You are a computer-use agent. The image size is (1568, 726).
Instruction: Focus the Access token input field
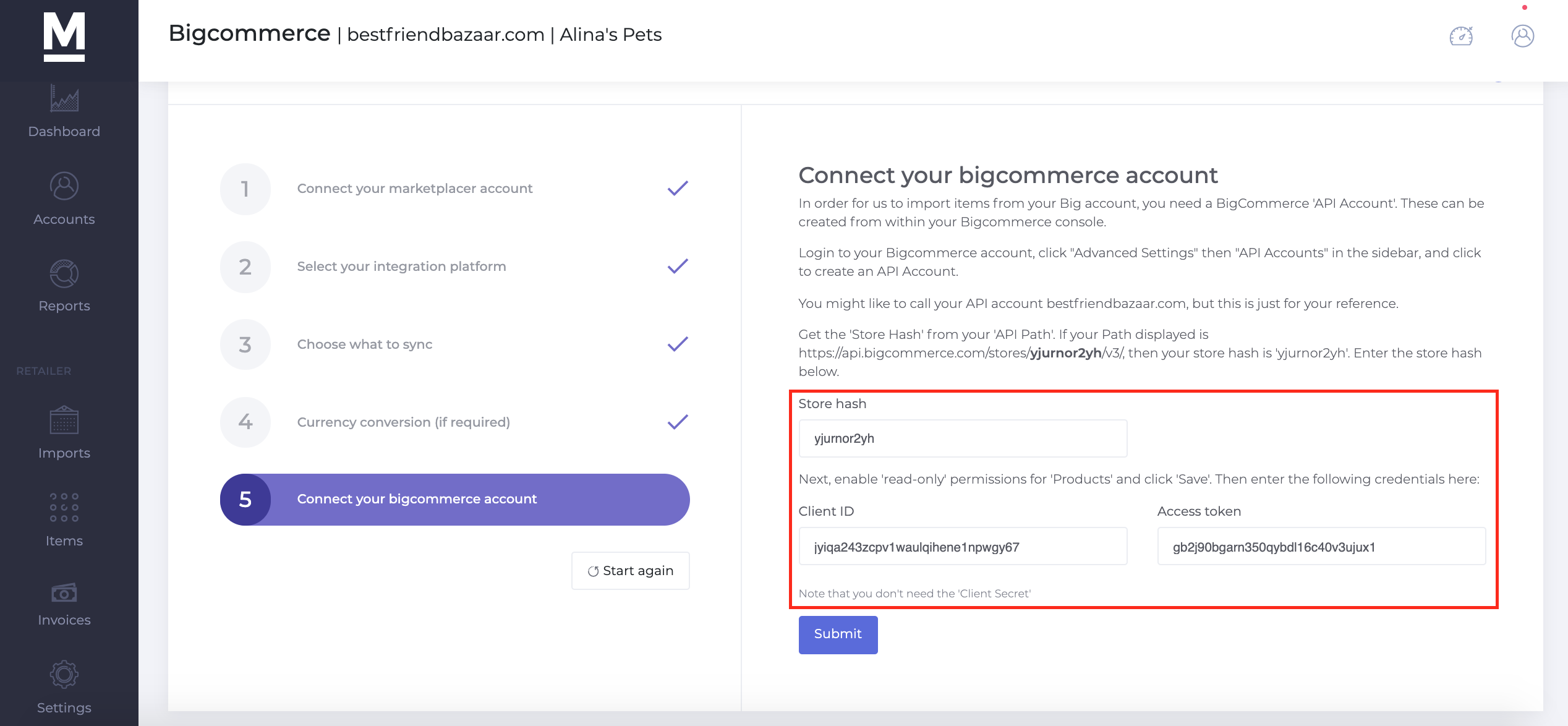1321,547
